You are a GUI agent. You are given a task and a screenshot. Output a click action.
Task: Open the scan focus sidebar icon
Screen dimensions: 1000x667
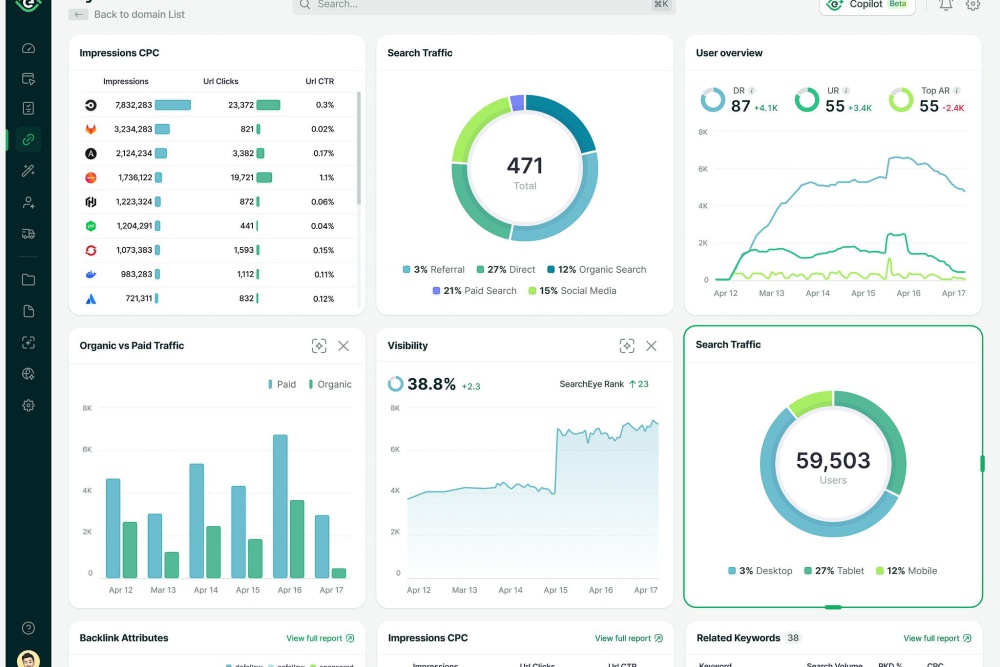point(28,342)
